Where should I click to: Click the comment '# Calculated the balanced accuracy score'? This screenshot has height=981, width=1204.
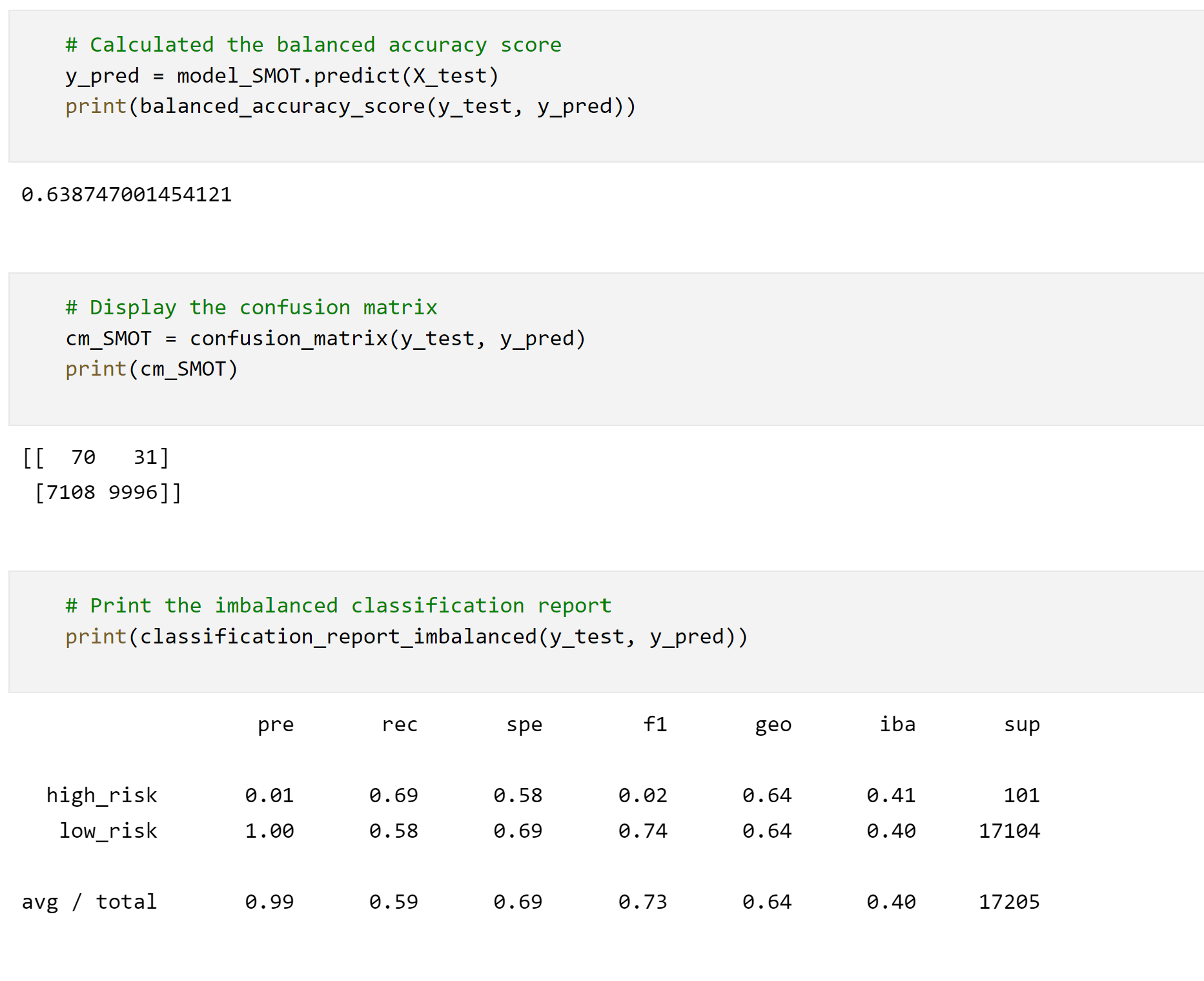click(314, 45)
